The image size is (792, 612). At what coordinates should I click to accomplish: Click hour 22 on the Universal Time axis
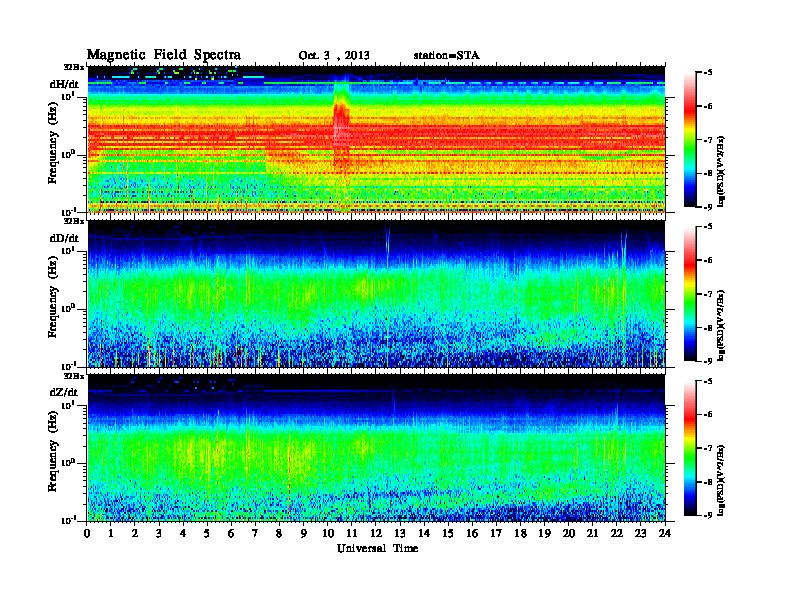click(617, 534)
